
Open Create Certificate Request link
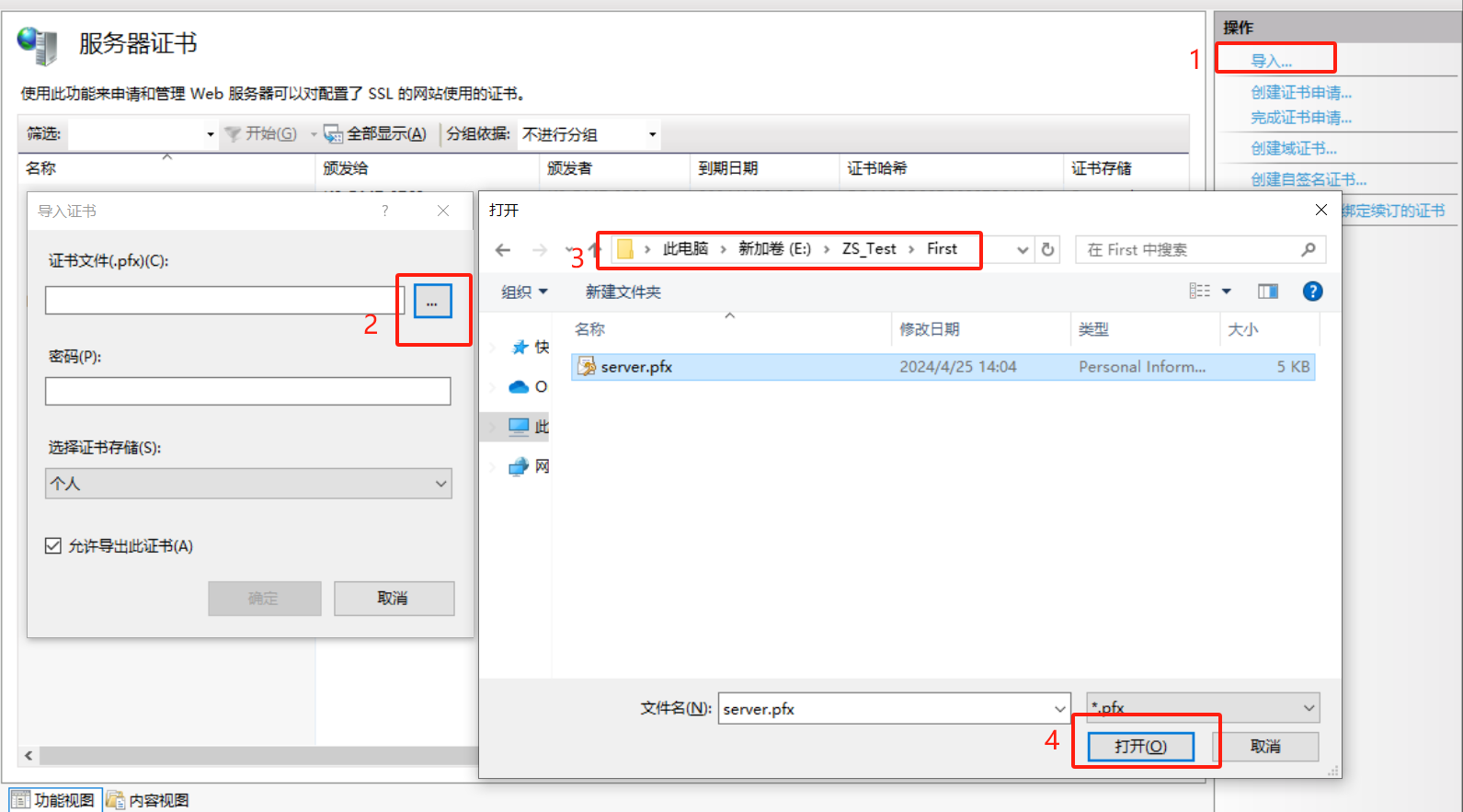click(x=1301, y=92)
